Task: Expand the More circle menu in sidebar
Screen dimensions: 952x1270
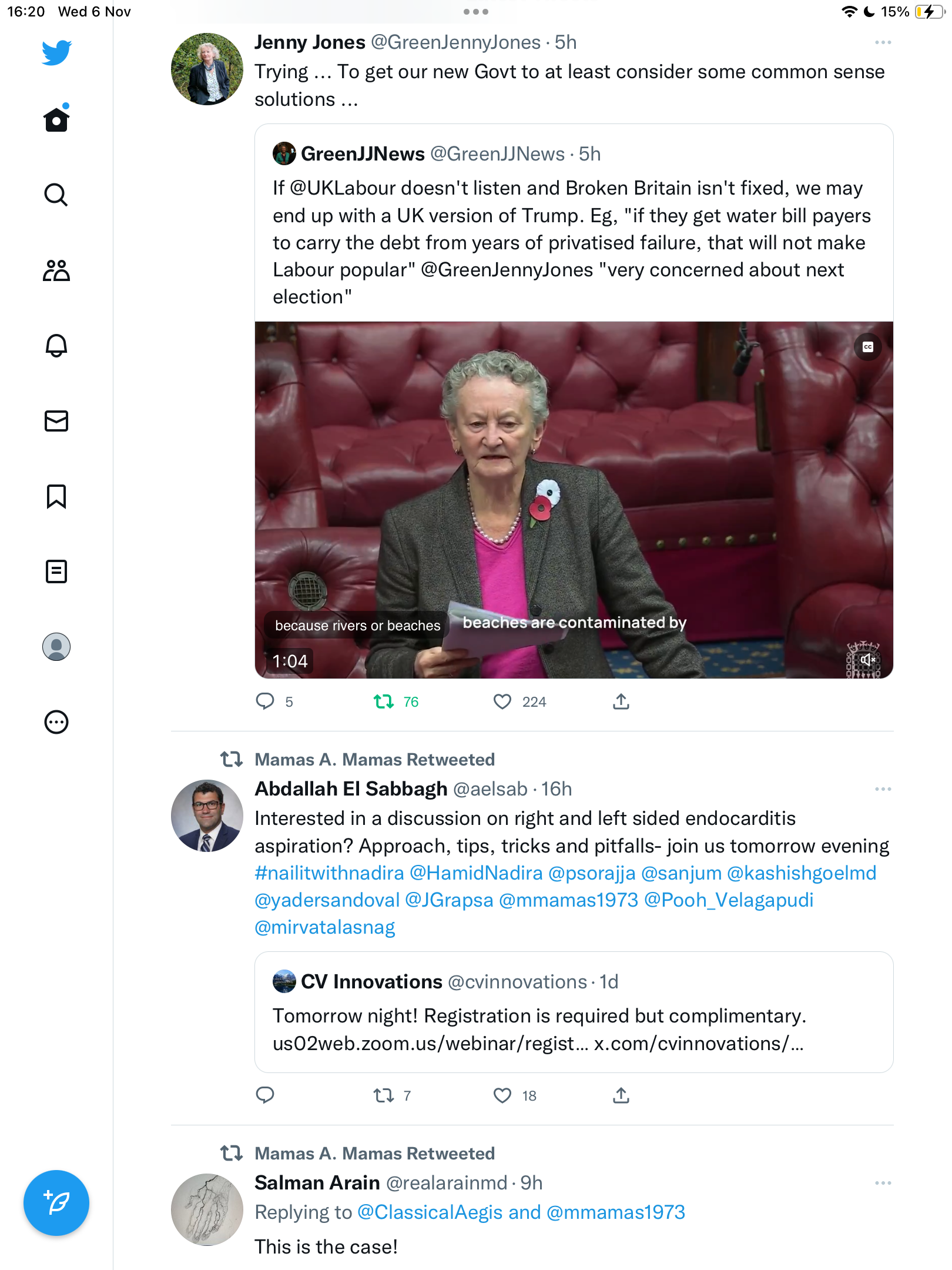Action: point(56,722)
